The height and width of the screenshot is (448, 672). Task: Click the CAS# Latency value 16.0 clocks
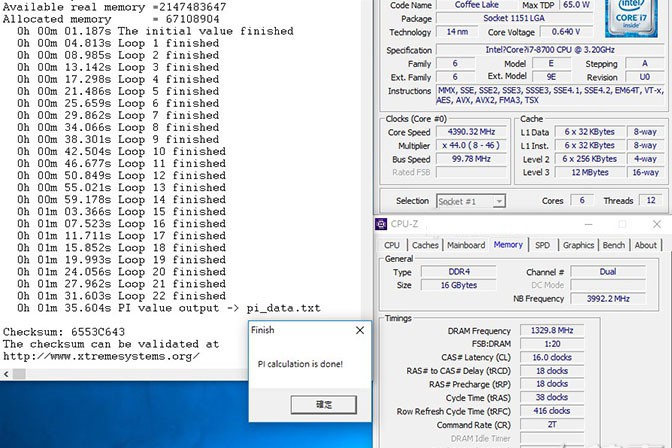pyautogui.click(x=552, y=358)
